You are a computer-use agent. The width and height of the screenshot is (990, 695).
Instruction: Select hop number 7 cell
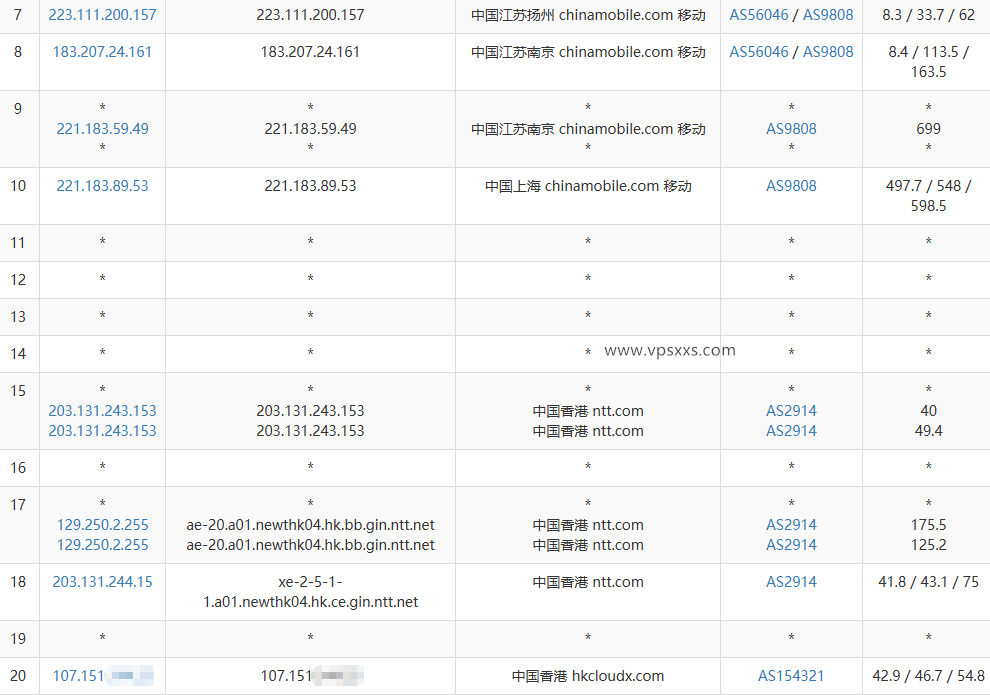coord(18,15)
